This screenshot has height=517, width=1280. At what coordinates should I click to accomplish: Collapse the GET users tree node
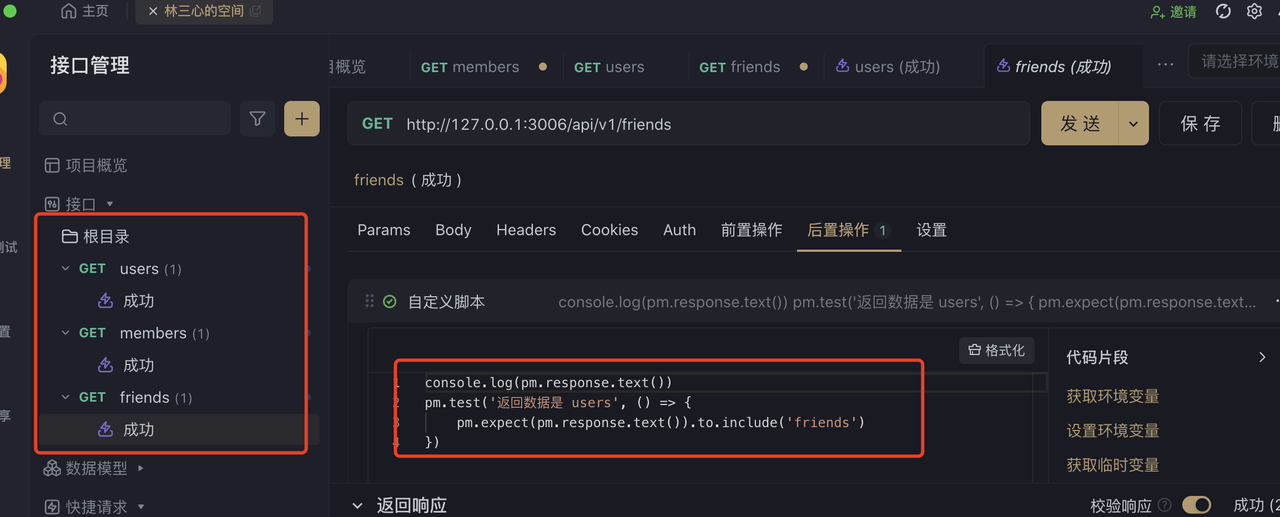tap(66, 269)
